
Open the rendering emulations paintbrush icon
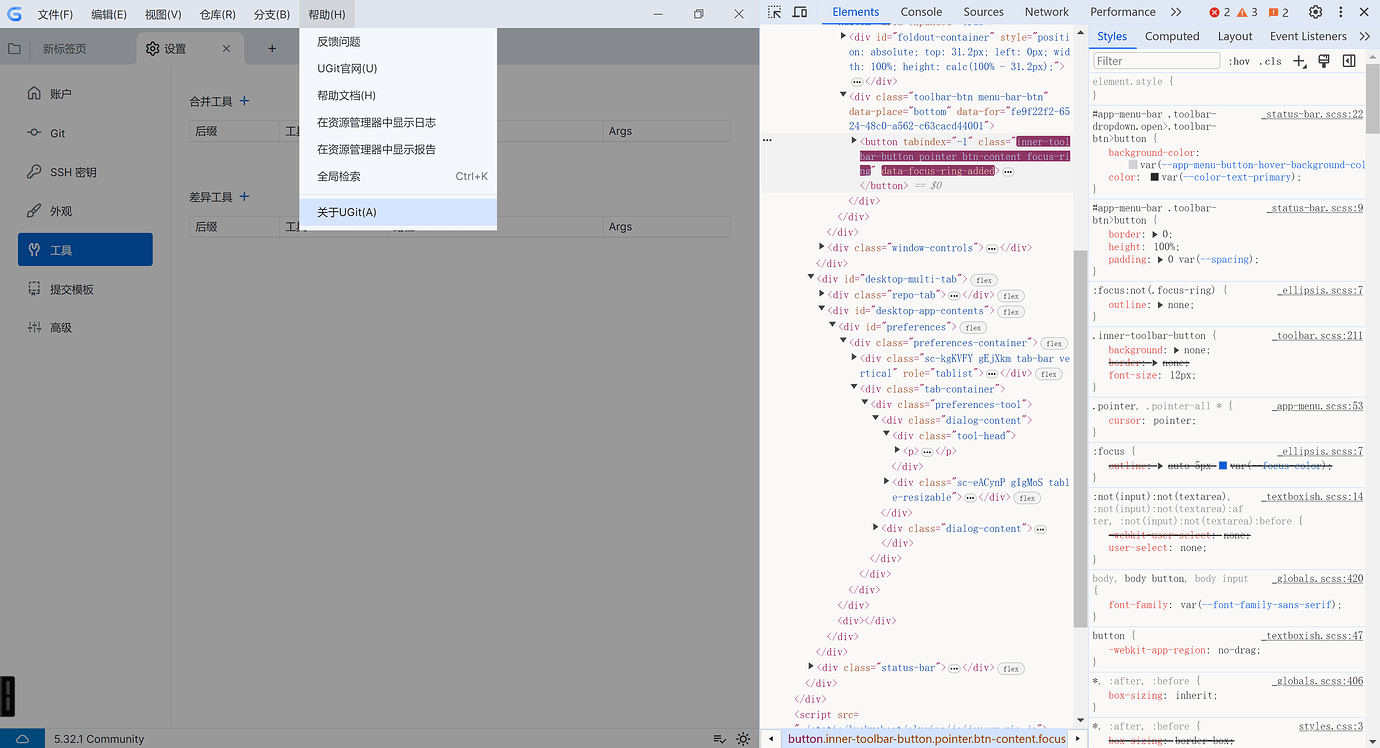pos(1324,61)
